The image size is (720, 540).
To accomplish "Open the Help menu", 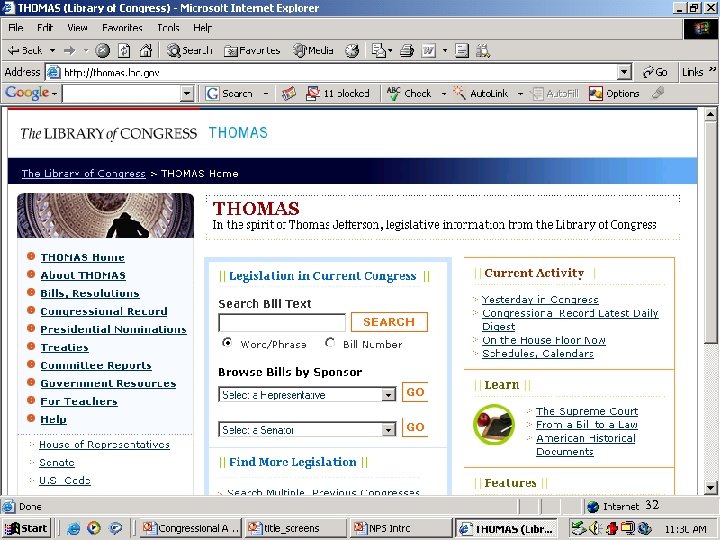I will pos(202,28).
